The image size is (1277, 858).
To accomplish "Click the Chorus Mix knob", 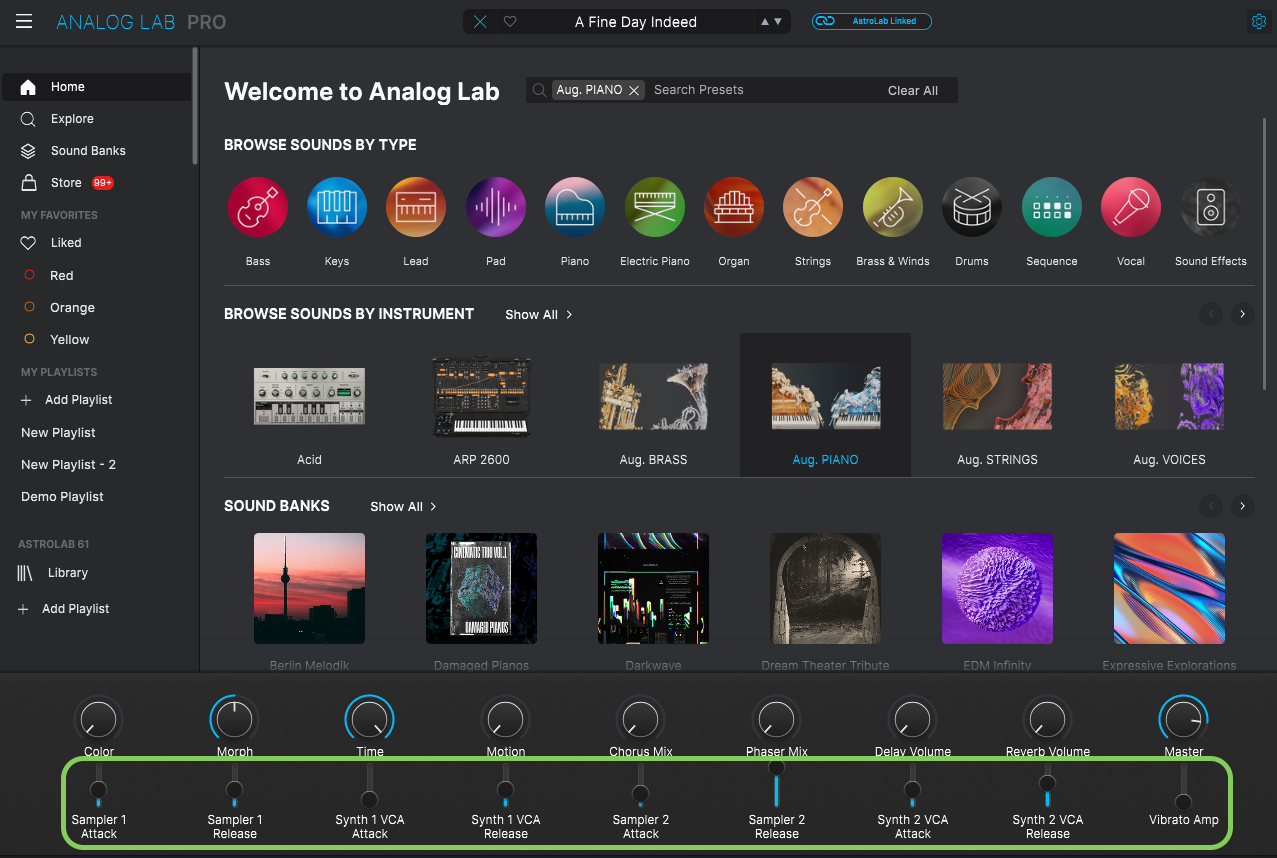I will (x=640, y=719).
